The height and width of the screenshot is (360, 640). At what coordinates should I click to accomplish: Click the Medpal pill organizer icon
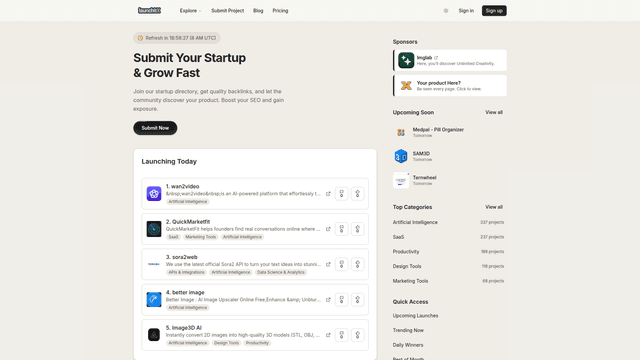(401, 132)
